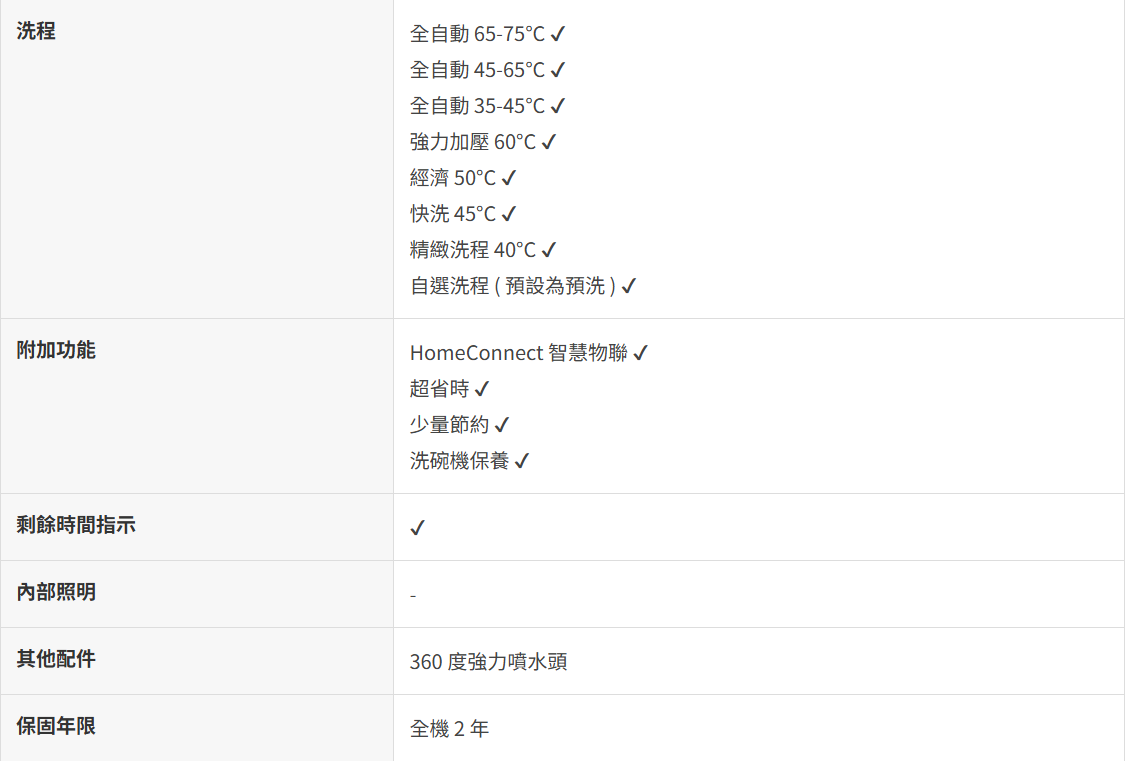Click the 全自動 35-45°C program text

coord(477,106)
